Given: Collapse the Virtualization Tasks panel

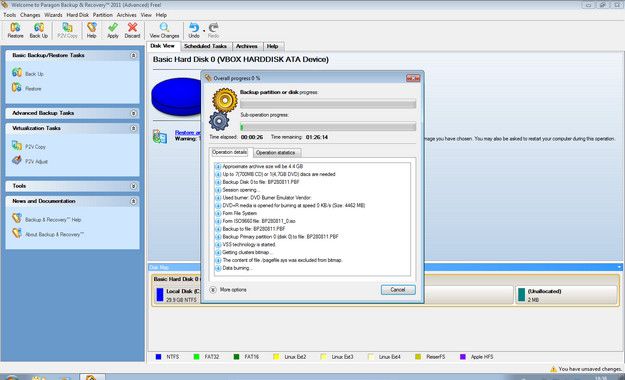Looking at the screenshot, I should pyautogui.click(x=134, y=128).
